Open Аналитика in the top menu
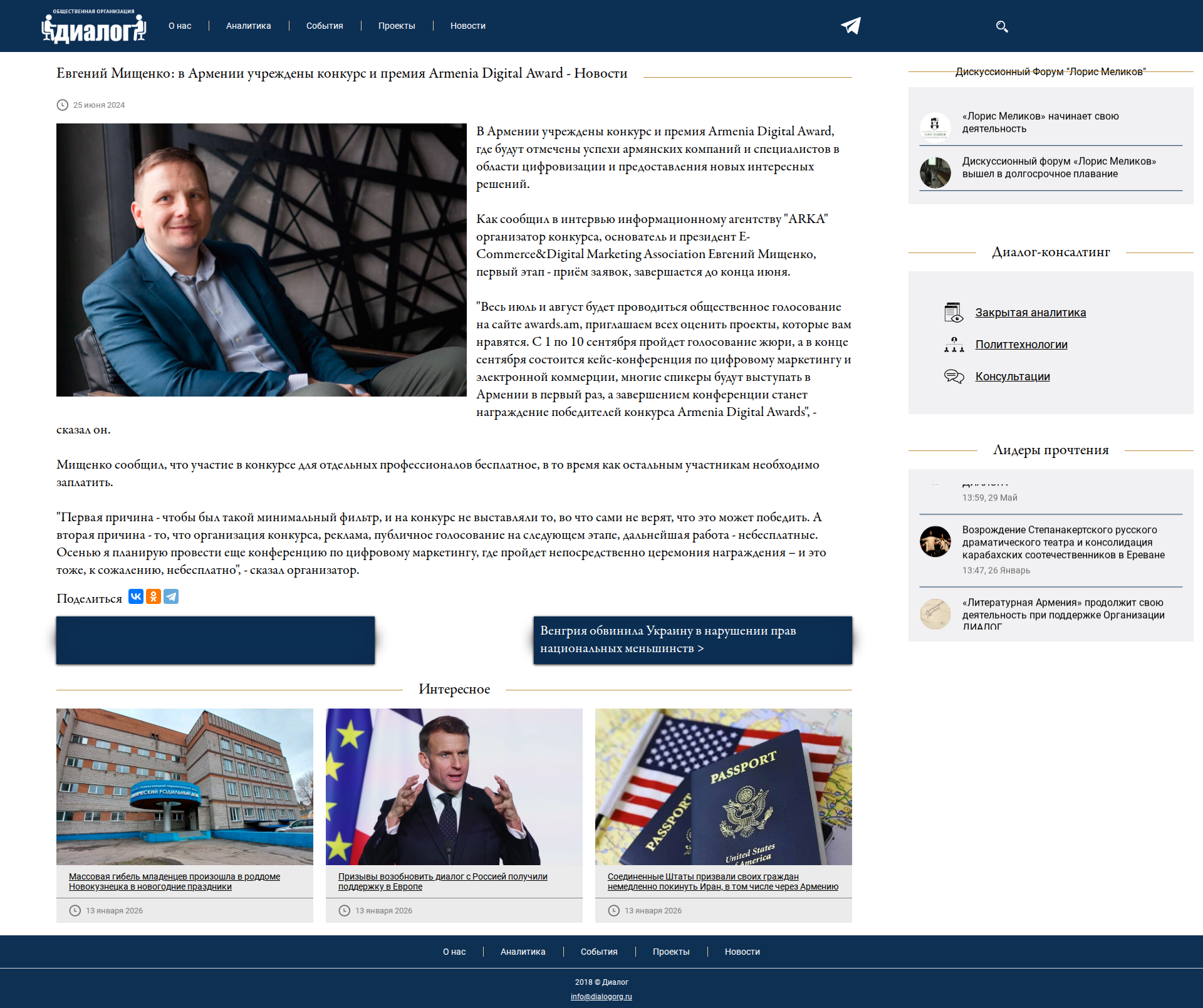 [249, 26]
